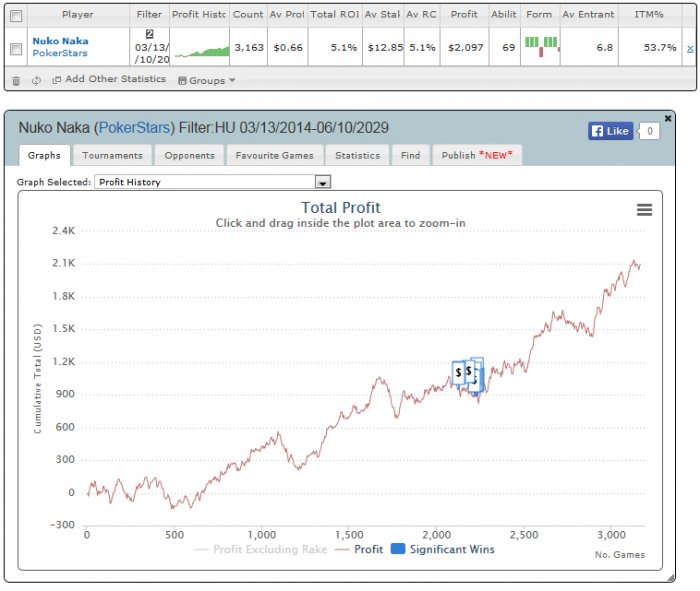This screenshot has height=591, width=700.
Task: Open the Nuko Naka player link
Action: 60,41
